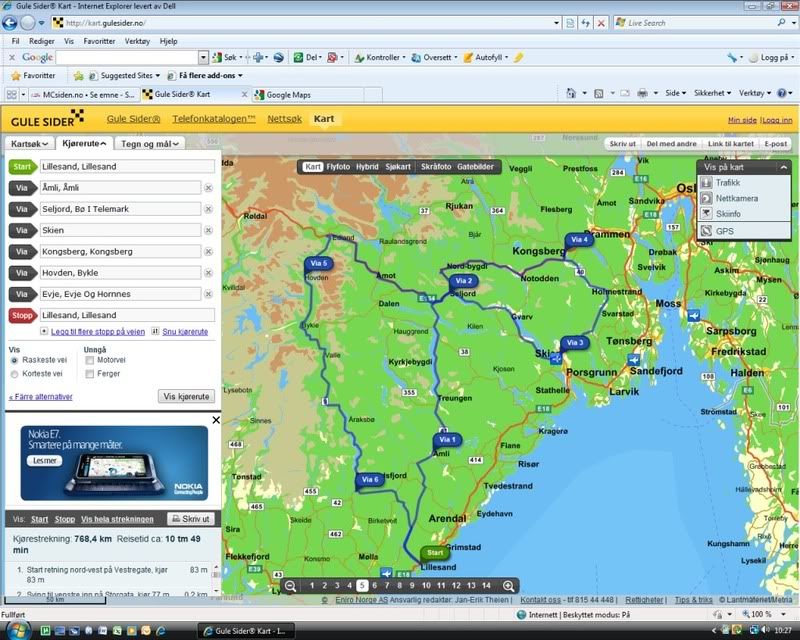The width and height of the screenshot is (800, 640).
Task: Click the printer icon in command bar
Action: click(642, 93)
